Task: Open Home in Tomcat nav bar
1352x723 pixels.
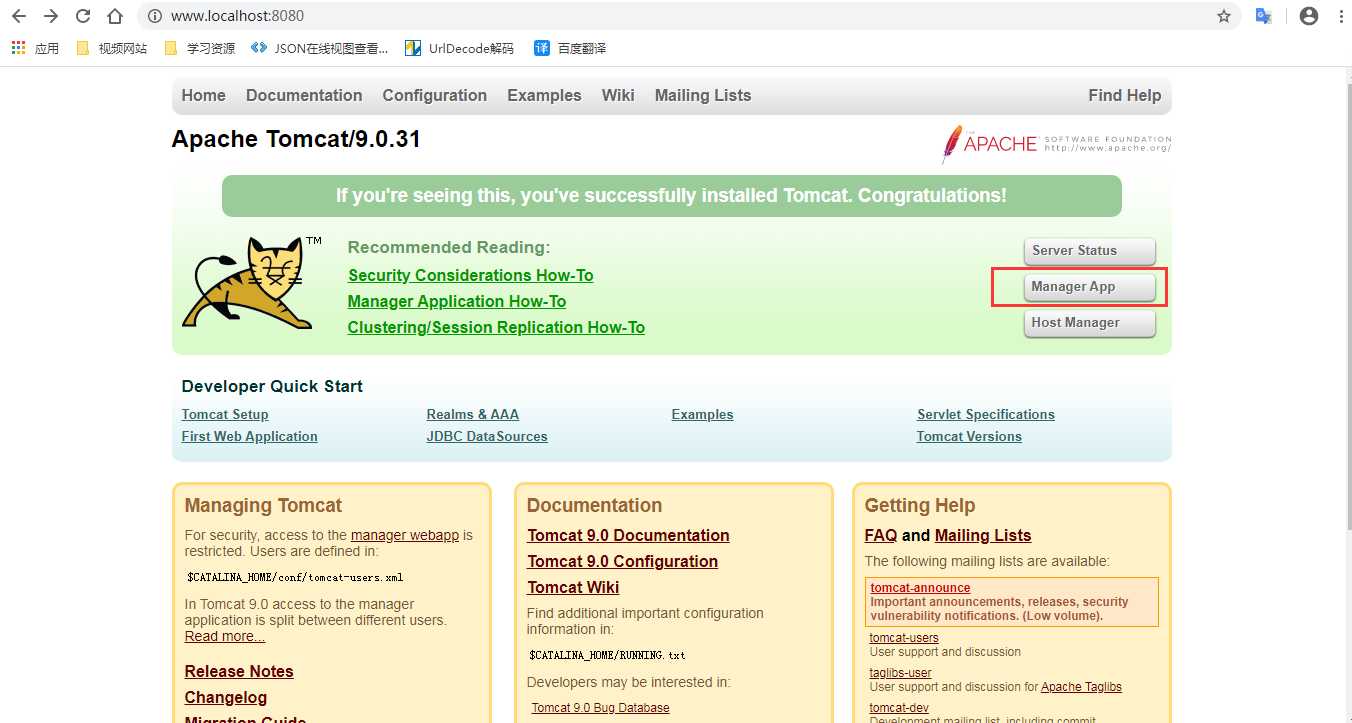Action: [204, 95]
